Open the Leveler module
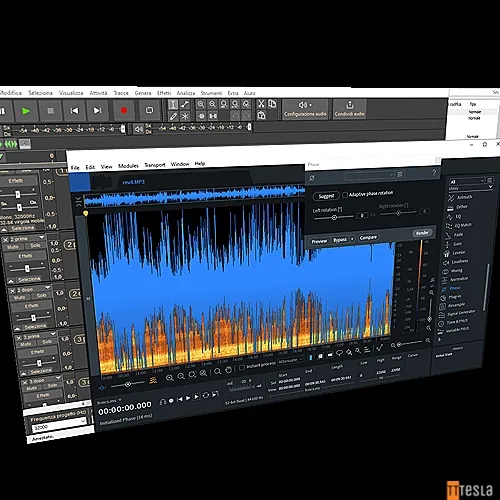Viewport: 500px width, 500px height. 455,253
